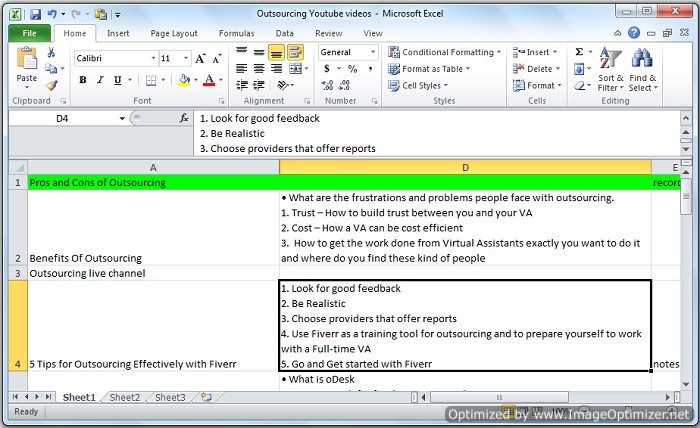Toggle Underline formatting
The height and width of the screenshot is (428, 700).
click(x=117, y=80)
